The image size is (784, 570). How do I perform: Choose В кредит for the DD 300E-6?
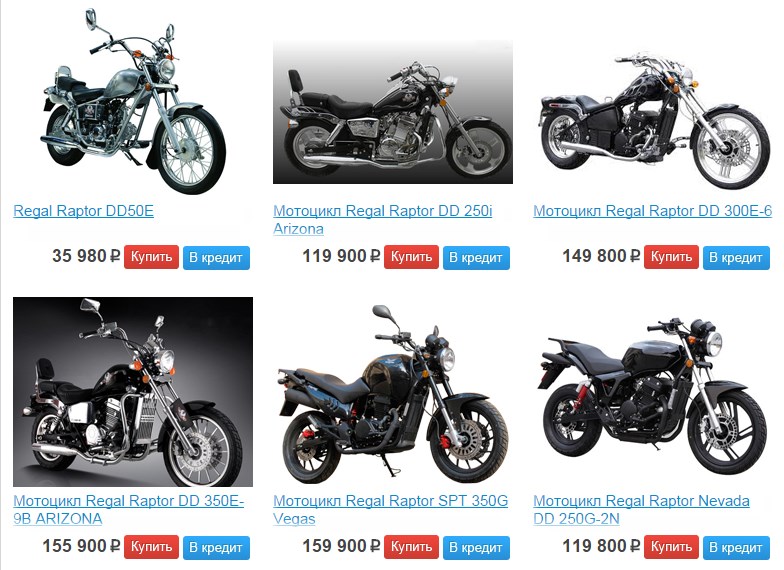tap(736, 258)
